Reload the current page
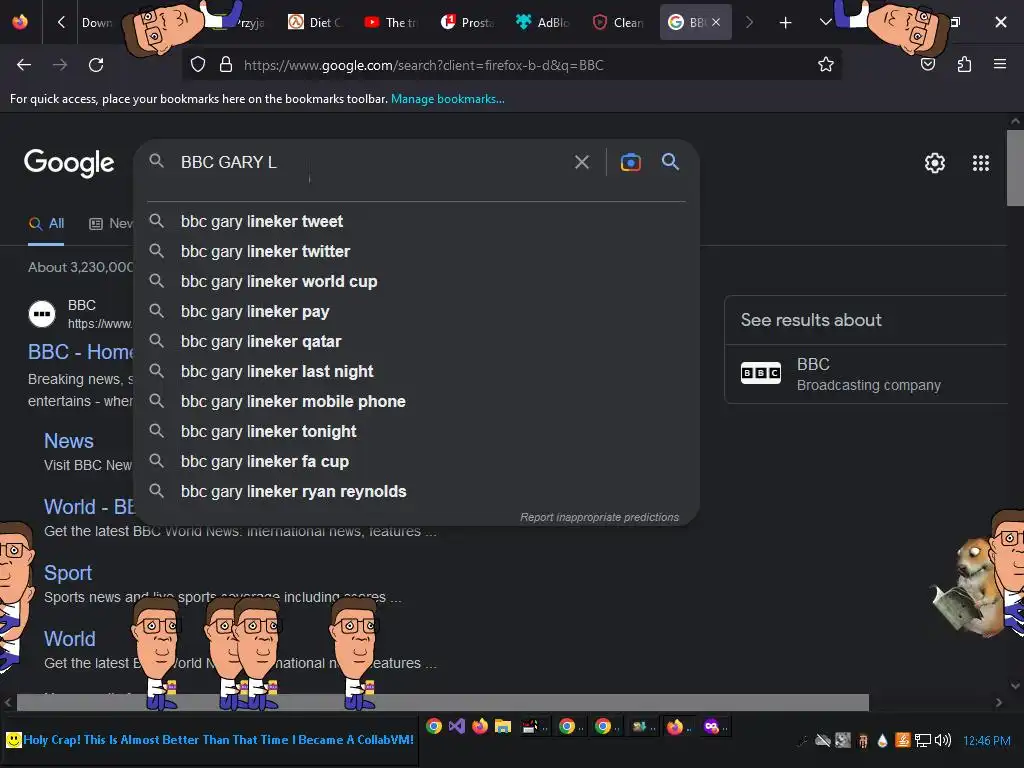The height and width of the screenshot is (768, 1024). pyautogui.click(x=96, y=65)
